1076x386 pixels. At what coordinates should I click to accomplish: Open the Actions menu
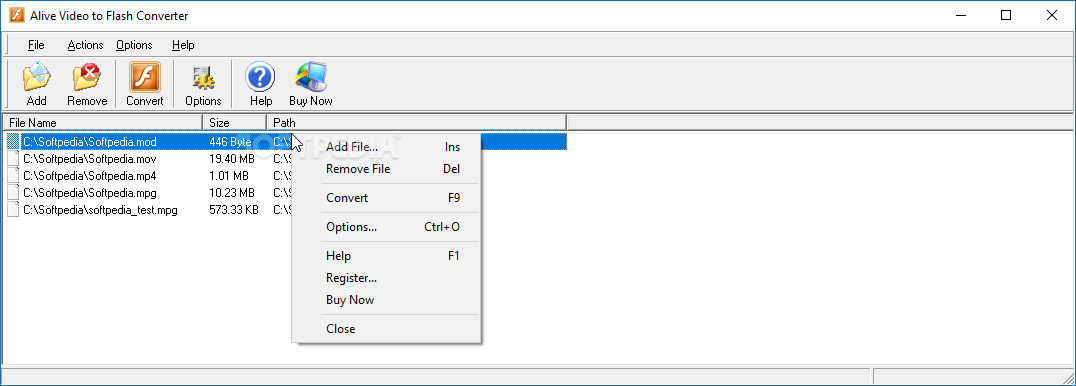point(85,45)
